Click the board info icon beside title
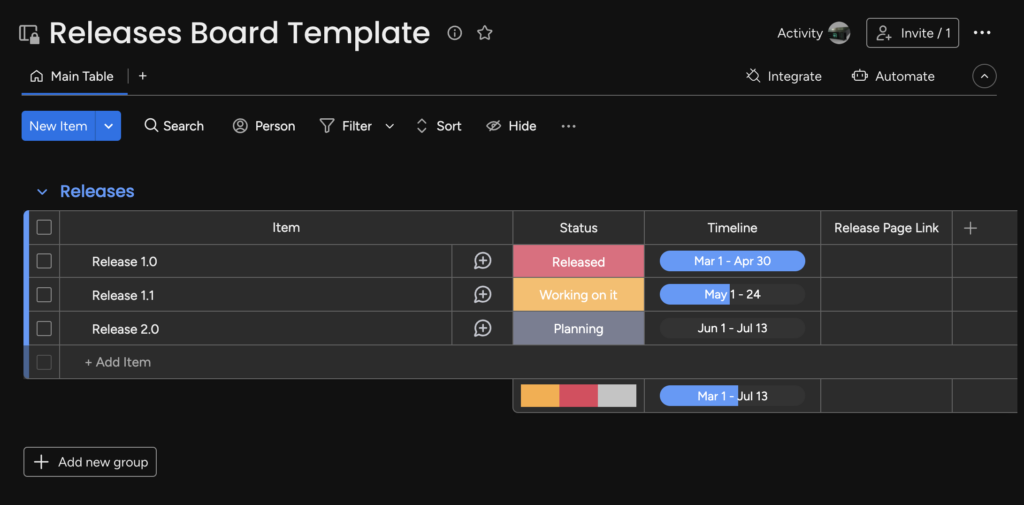This screenshot has height=505, width=1024. coord(455,33)
